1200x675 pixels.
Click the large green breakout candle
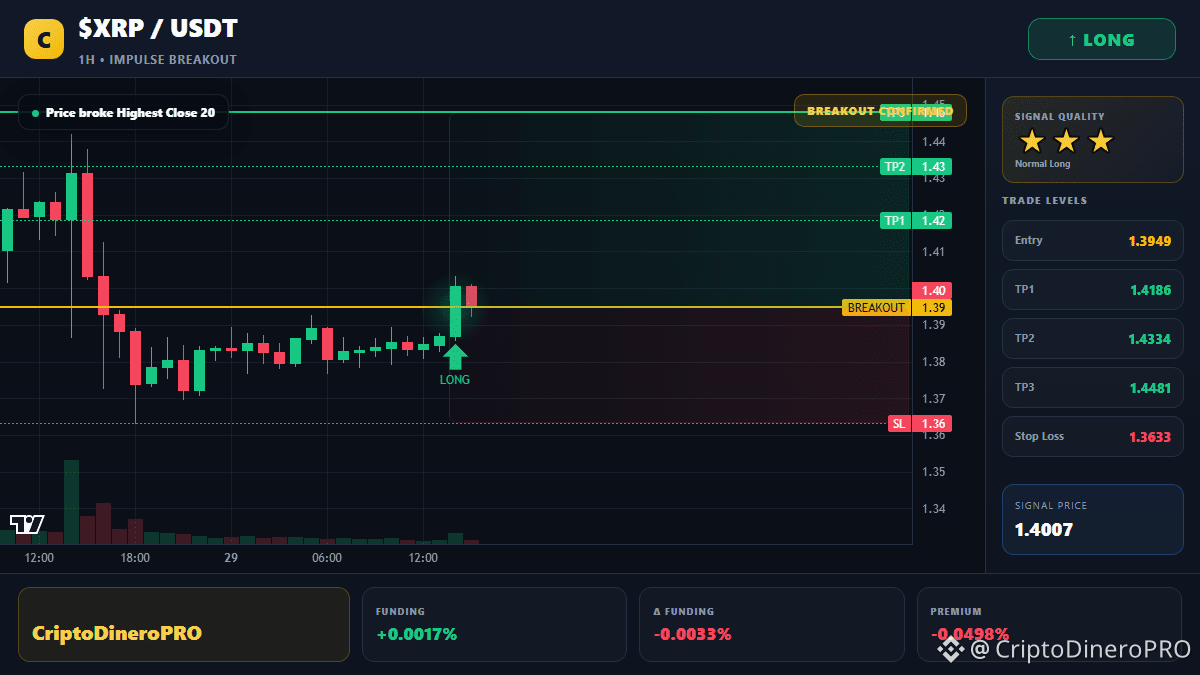tap(455, 311)
